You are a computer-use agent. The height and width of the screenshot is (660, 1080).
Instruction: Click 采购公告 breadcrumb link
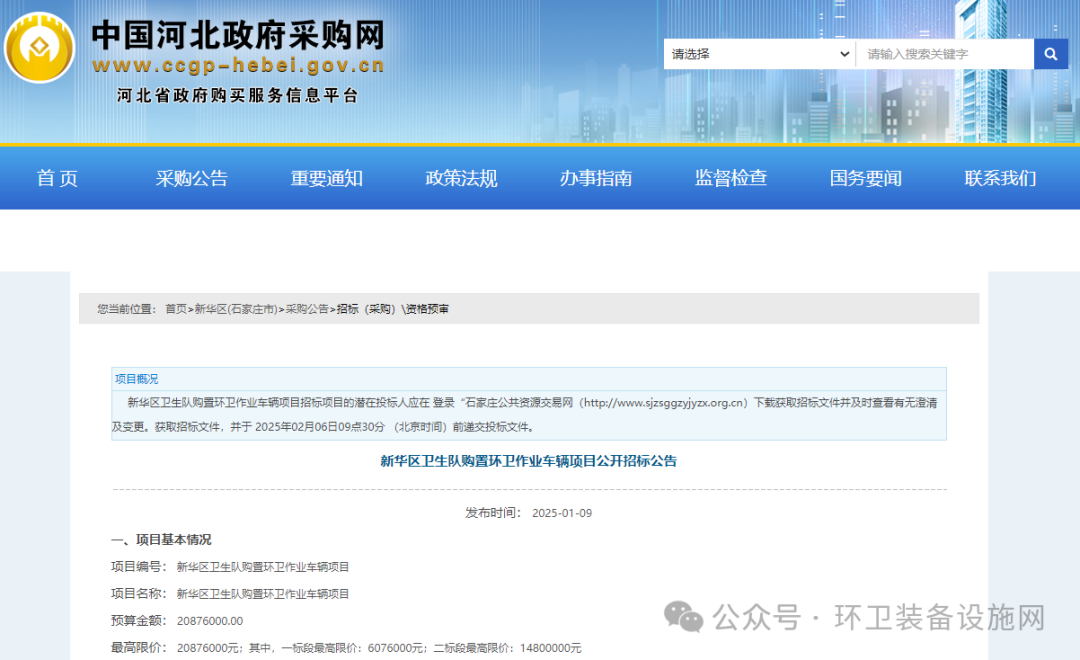click(307, 309)
